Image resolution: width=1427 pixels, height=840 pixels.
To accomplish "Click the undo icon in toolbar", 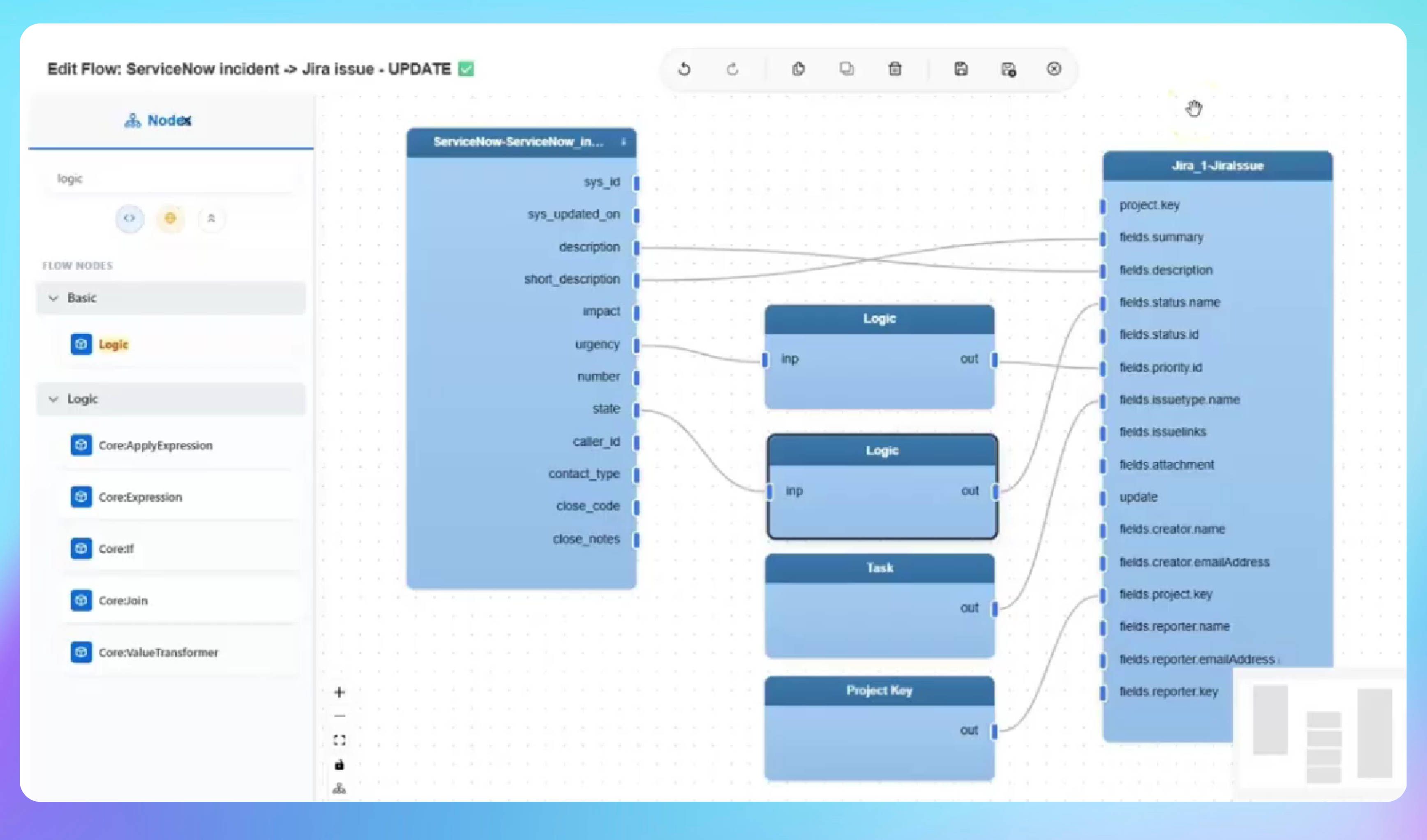I will pos(684,69).
